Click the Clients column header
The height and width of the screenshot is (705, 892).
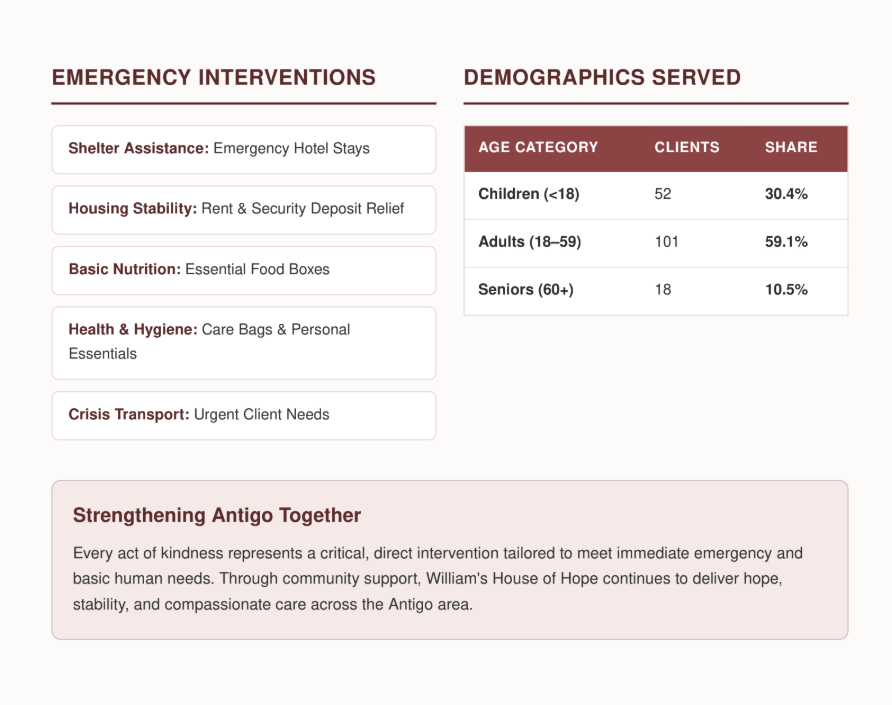(x=687, y=147)
